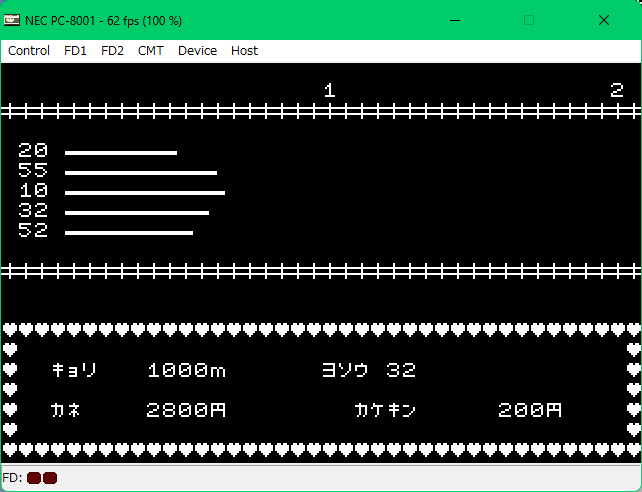
Task: Minimize the emulator window
Action: click(455, 20)
